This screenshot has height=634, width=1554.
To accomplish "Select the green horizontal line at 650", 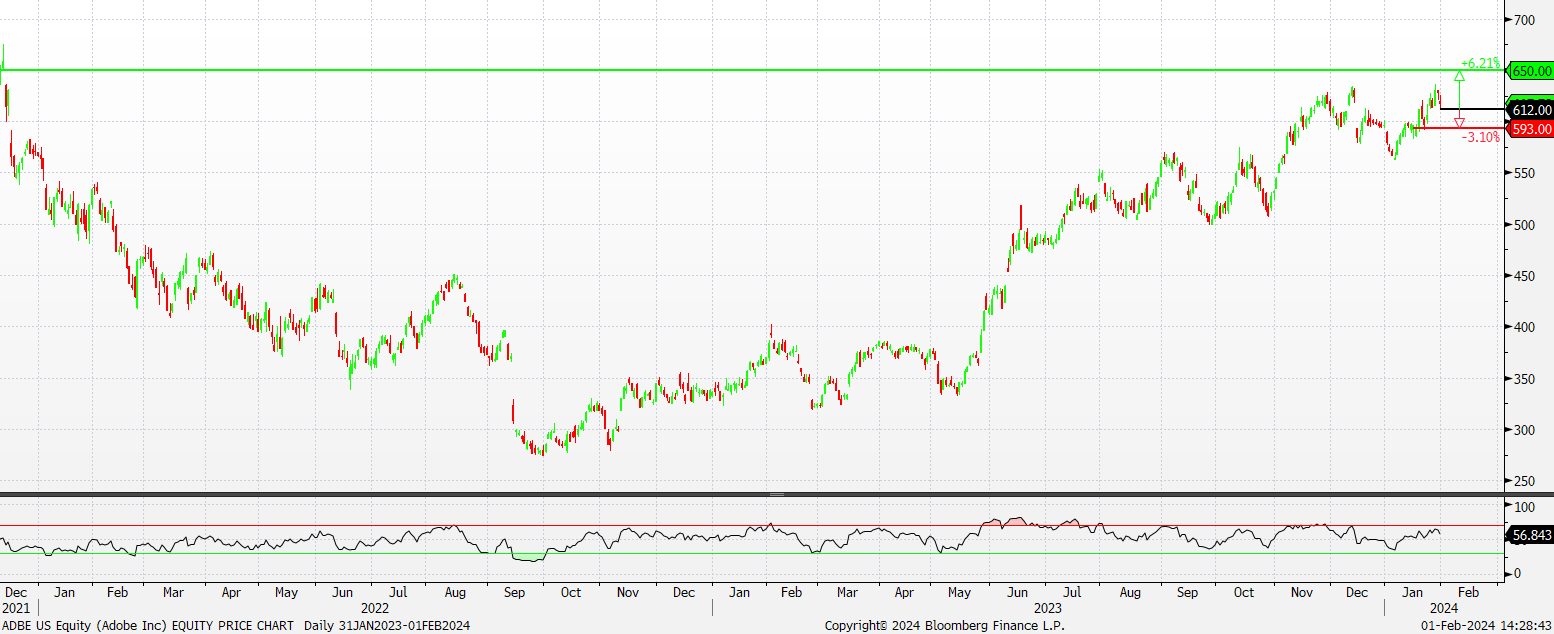I will 700,70.
